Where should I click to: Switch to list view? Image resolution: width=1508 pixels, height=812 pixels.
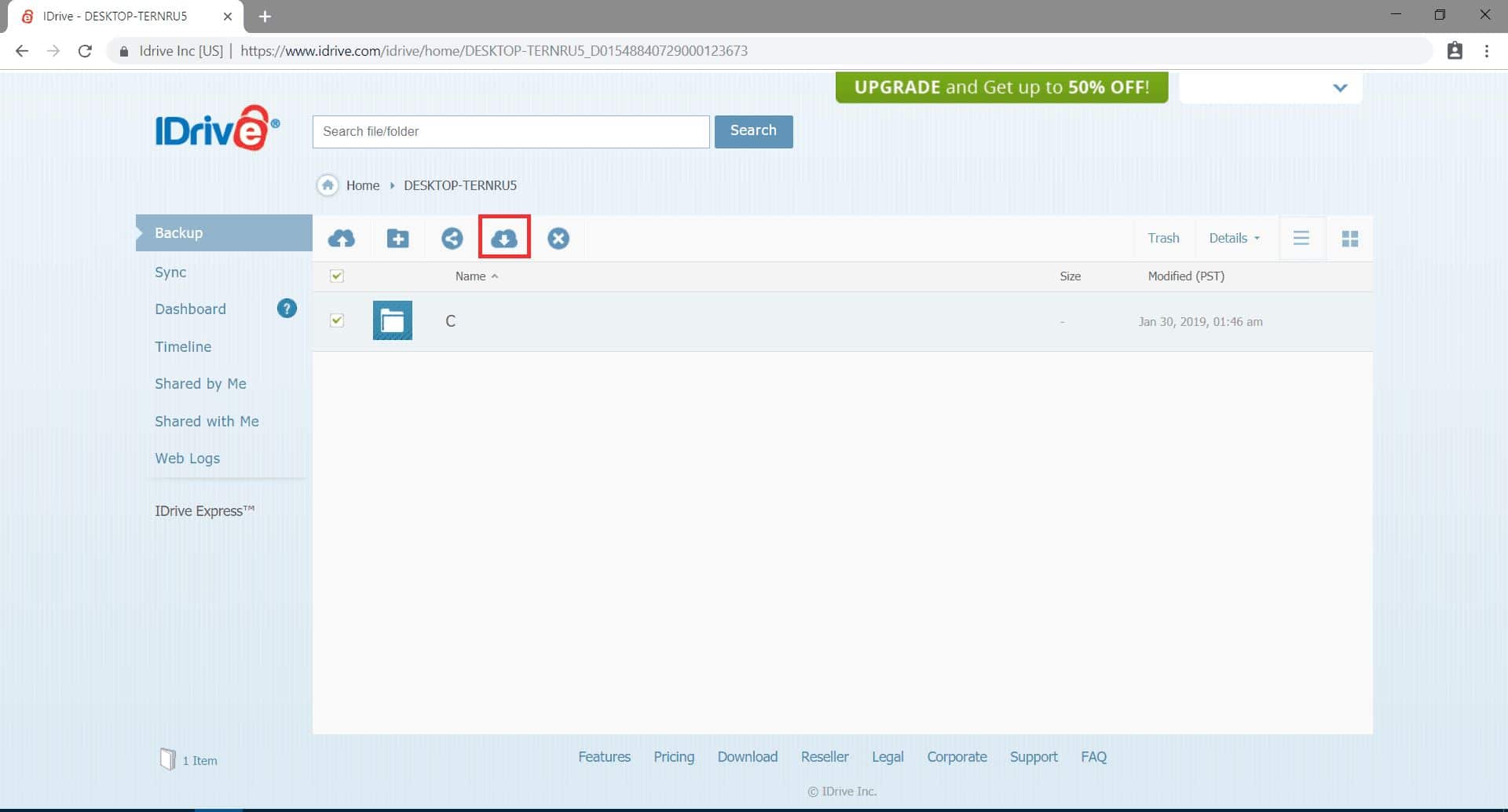1301,238
